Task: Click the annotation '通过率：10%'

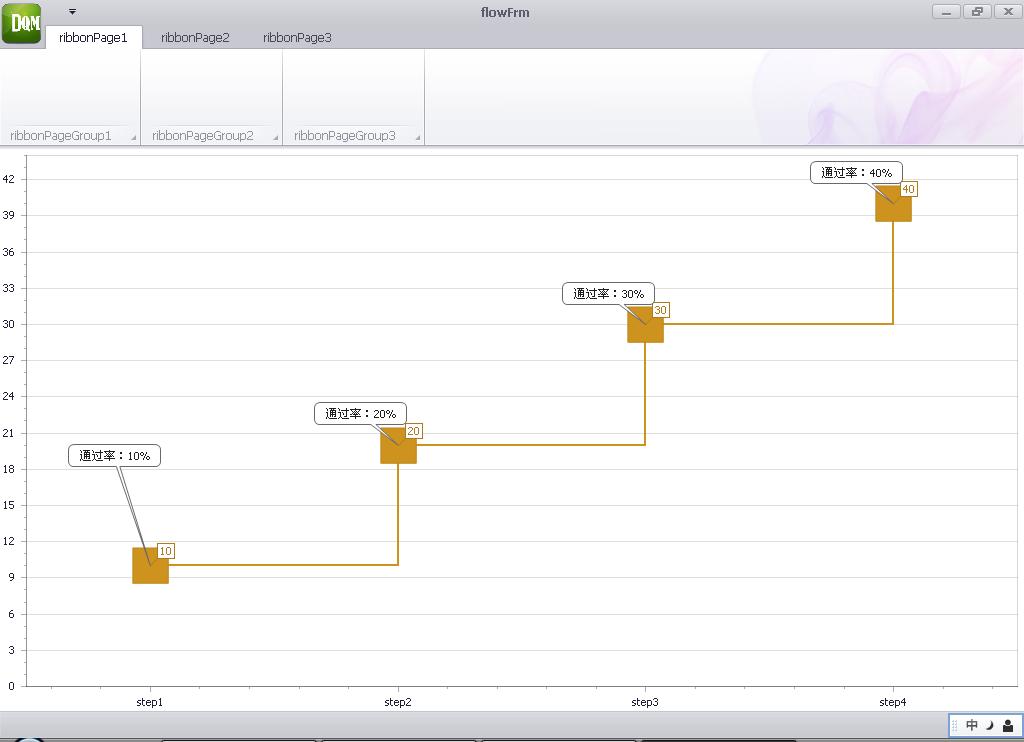Action: coord(114,455)
